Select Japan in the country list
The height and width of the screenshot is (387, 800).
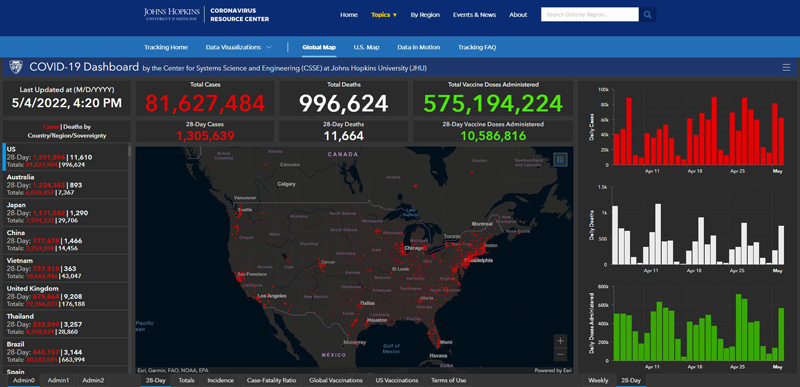[65, 213]
